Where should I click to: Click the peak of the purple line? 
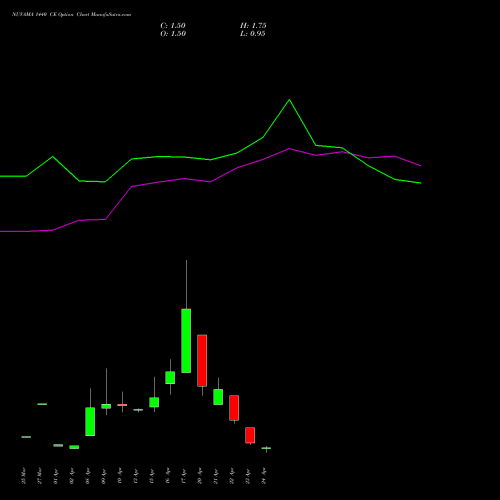pos(289,149)
